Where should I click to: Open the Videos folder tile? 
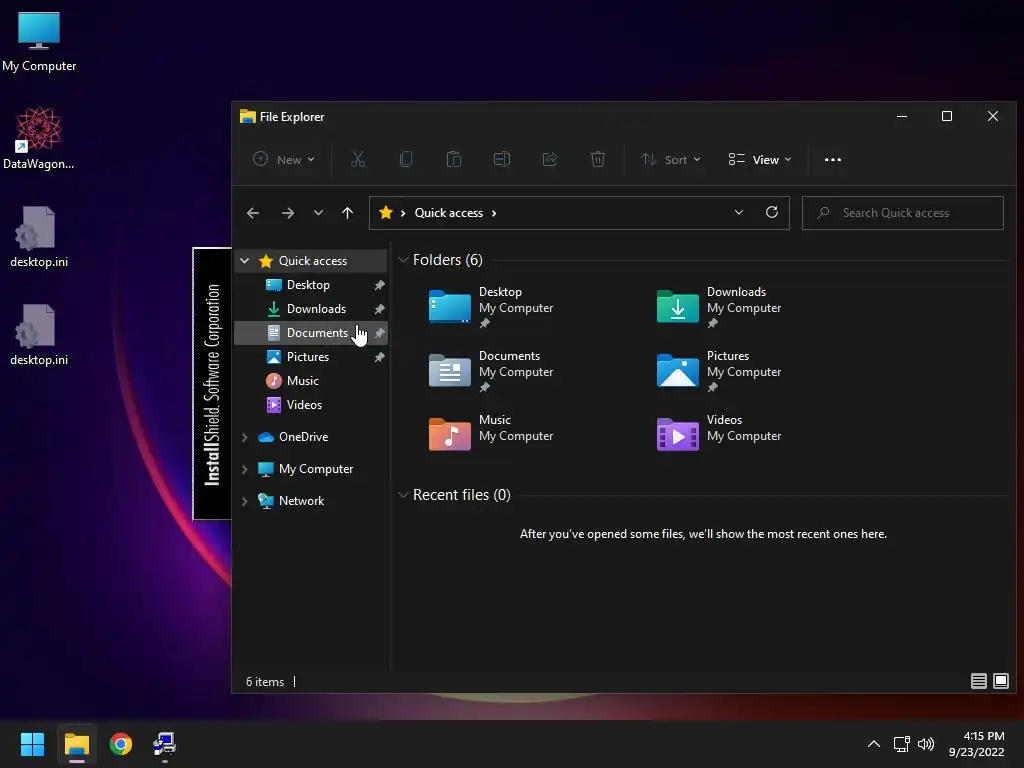(719, 432)
